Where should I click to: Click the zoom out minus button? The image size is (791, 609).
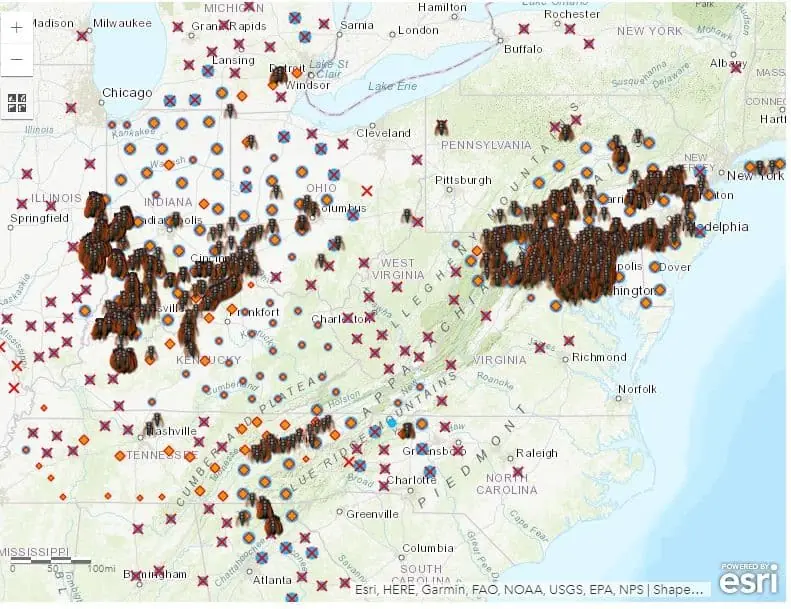[x=17, y=59]
